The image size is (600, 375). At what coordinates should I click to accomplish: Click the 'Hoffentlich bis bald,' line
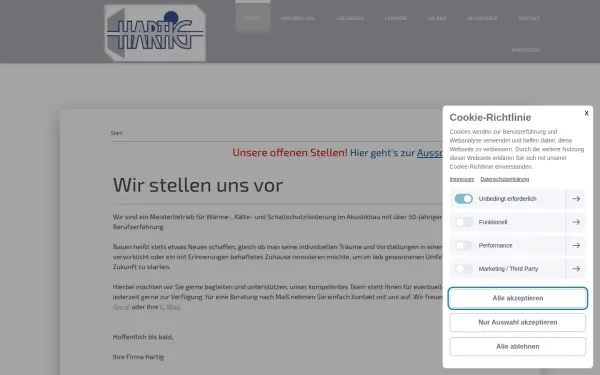coord(143,337)
